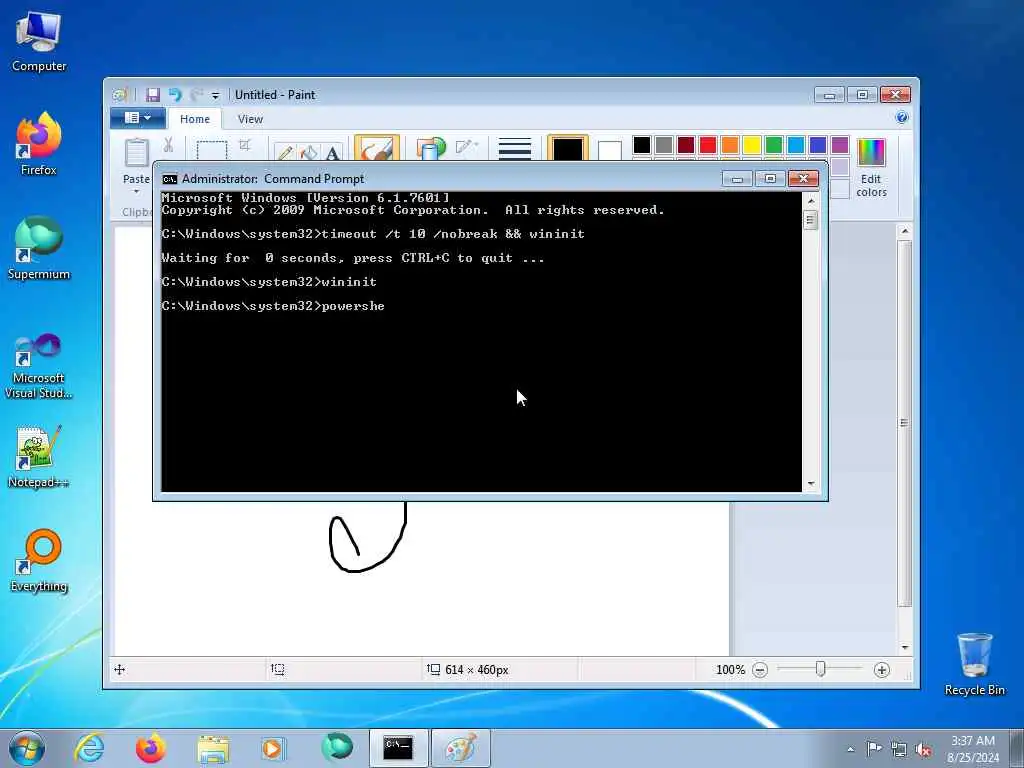Expand the Paste dropdown arrow
The height and width of the screenshot is (768, 1024).
136,191
